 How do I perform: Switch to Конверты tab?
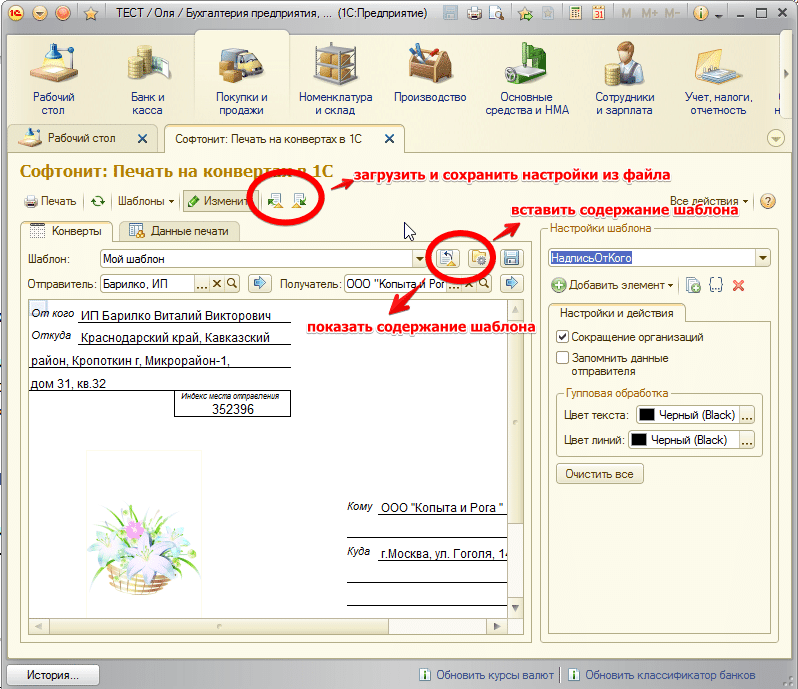point(67,231)
